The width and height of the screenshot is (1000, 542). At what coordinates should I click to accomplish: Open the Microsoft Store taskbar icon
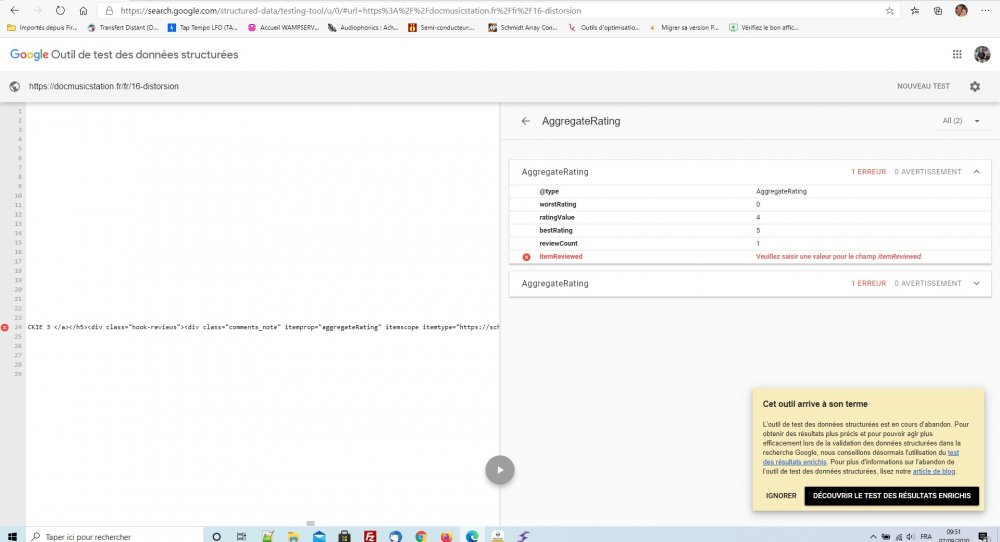tap(344, 536)
